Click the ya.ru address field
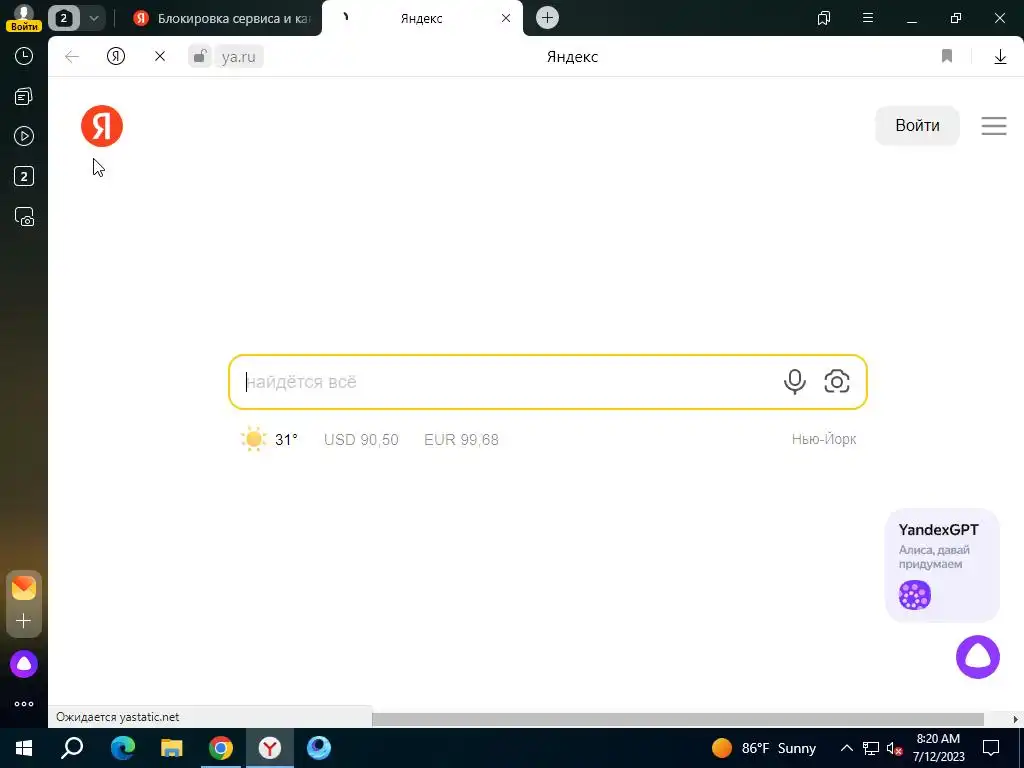 tap(238, 57)
